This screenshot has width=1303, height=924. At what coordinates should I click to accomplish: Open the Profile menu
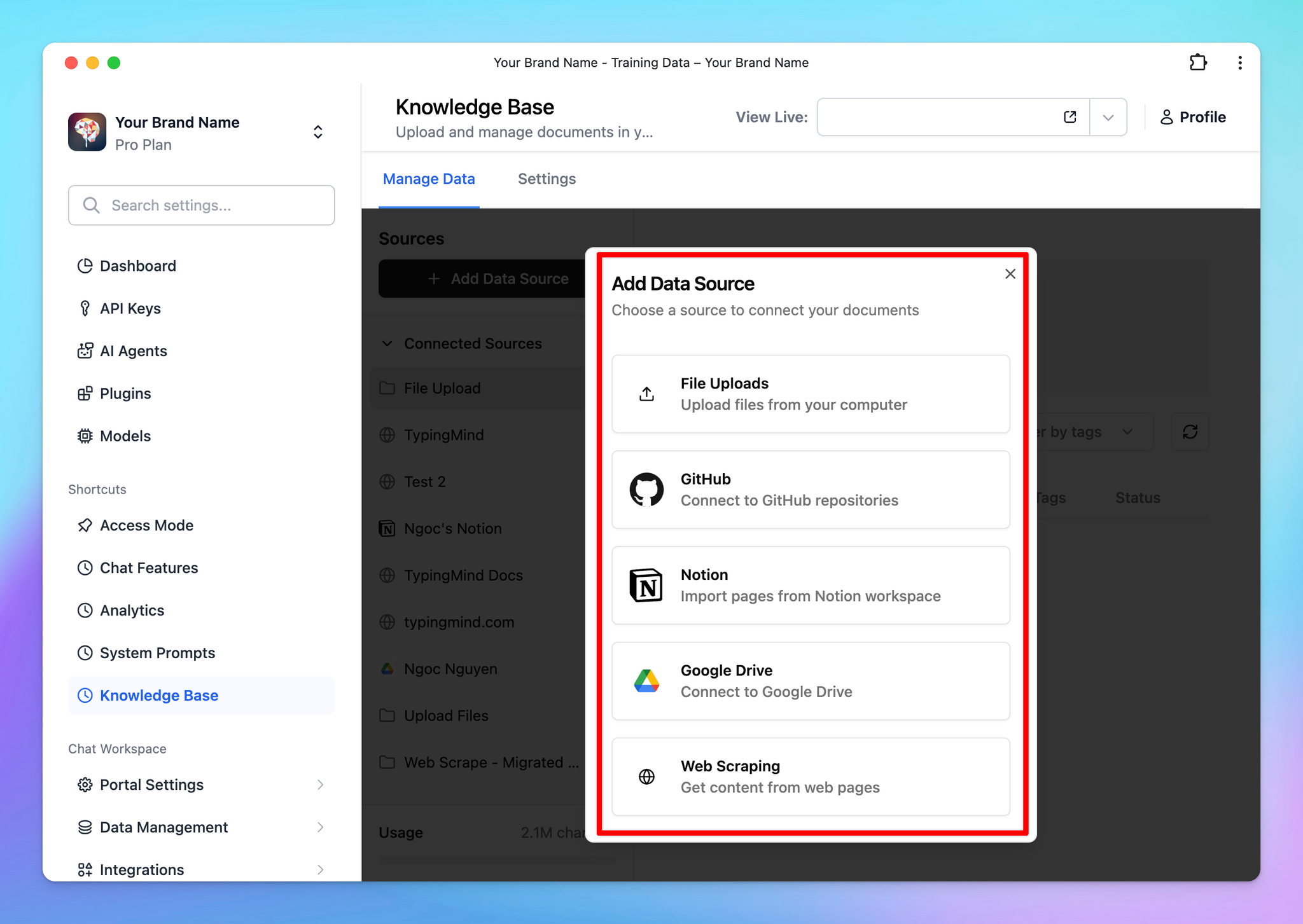coord(1192,117)
